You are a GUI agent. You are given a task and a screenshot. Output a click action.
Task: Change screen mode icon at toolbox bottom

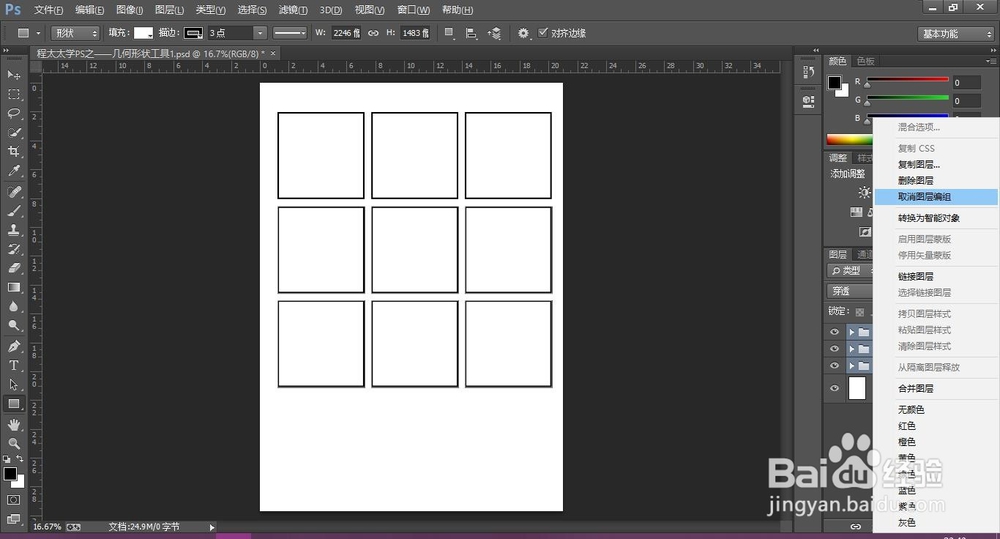pyautogui.click(x=13, y=519)
